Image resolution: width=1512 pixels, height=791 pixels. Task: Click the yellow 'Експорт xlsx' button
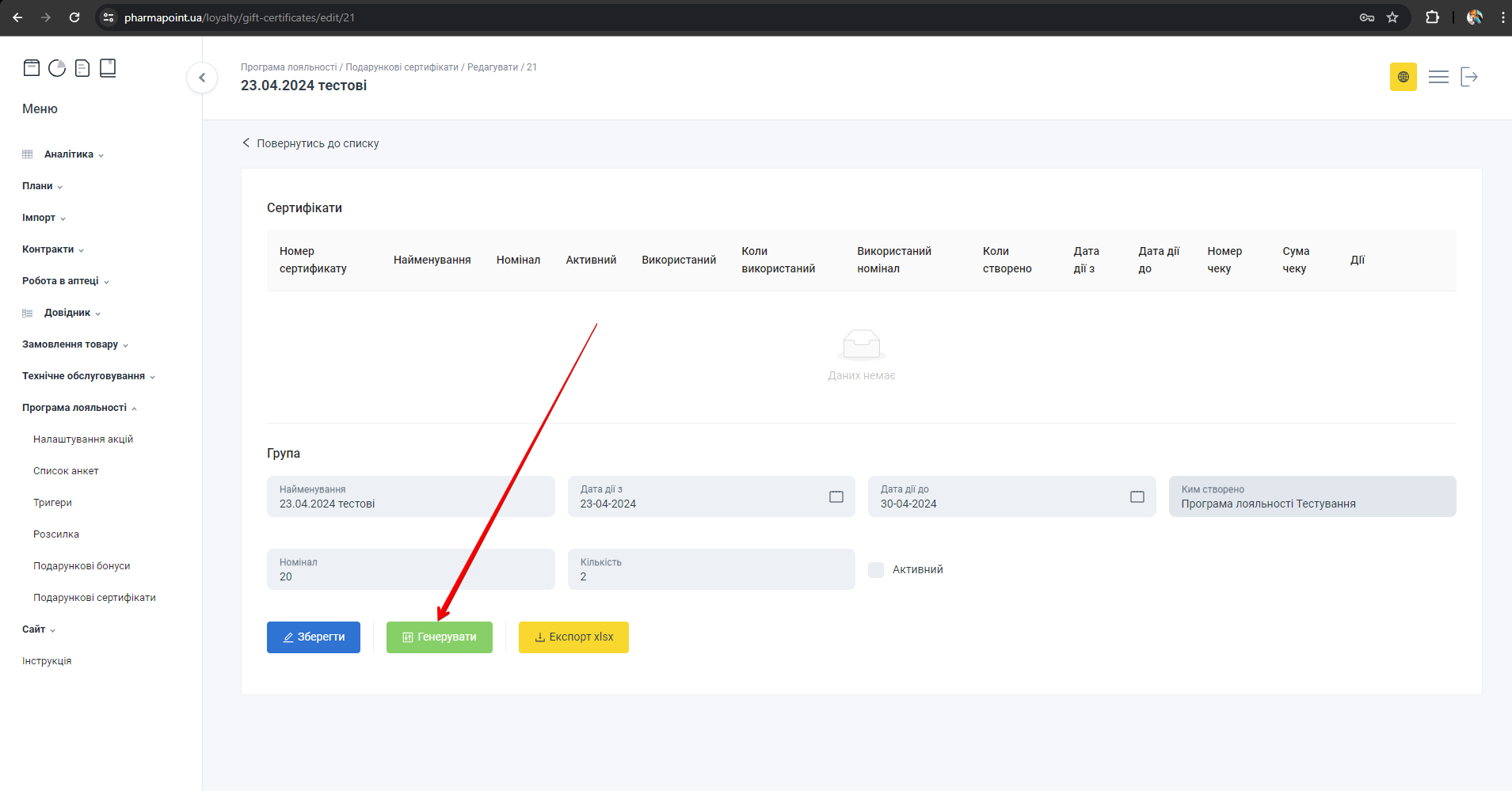point(573,637)
